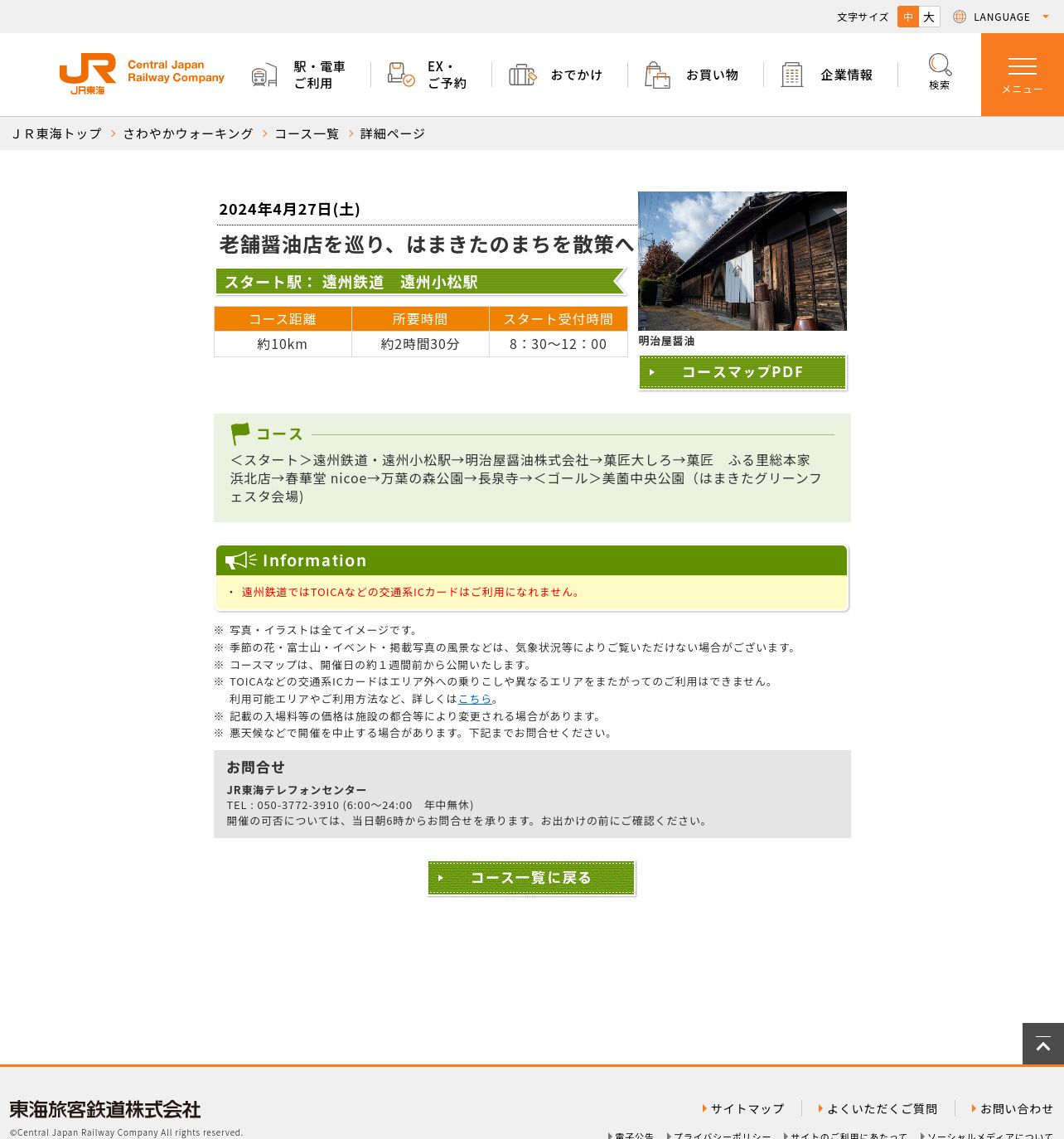Go to さわやかウォーキング breadcrumb
Screen dimensions: 1064x1139
click(x=188, y=133)
